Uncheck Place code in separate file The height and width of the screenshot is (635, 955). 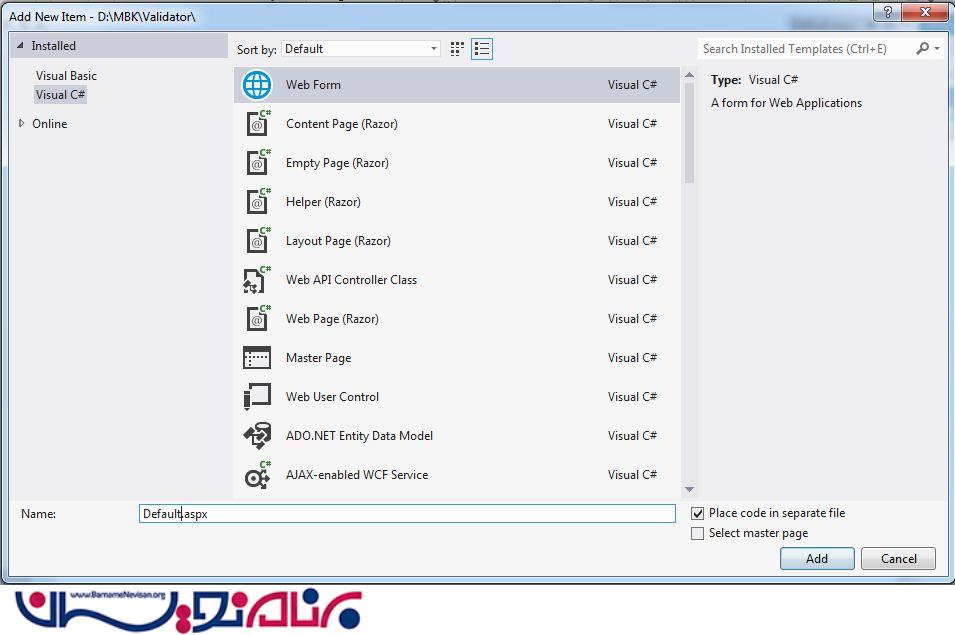click(698, 513)
